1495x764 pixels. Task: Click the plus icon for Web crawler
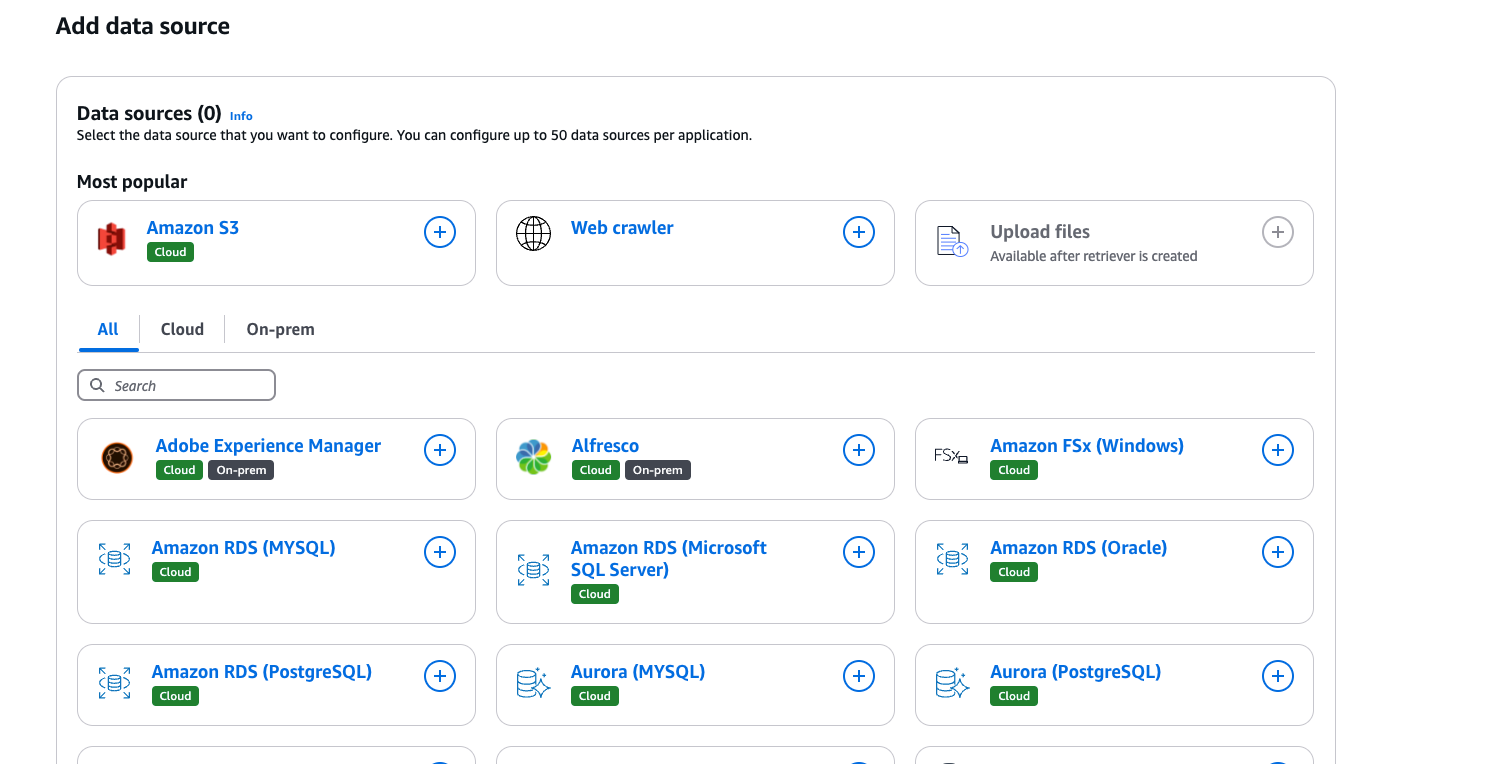[x=859, y=232]
